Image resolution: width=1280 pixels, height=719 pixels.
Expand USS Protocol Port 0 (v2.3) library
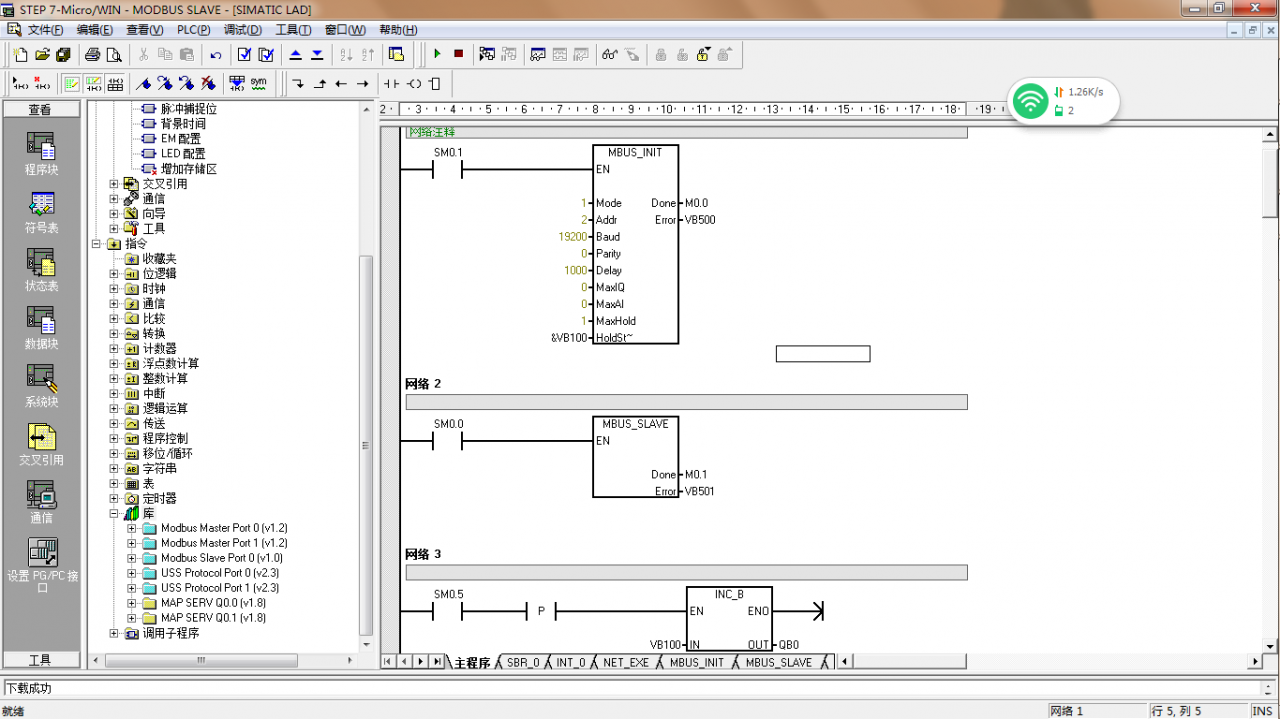(x=131, y=573)
